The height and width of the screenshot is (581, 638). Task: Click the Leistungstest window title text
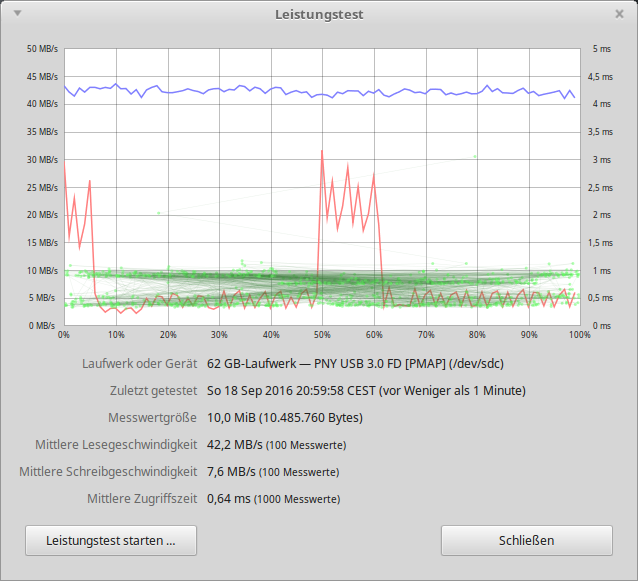click(319, 15)
